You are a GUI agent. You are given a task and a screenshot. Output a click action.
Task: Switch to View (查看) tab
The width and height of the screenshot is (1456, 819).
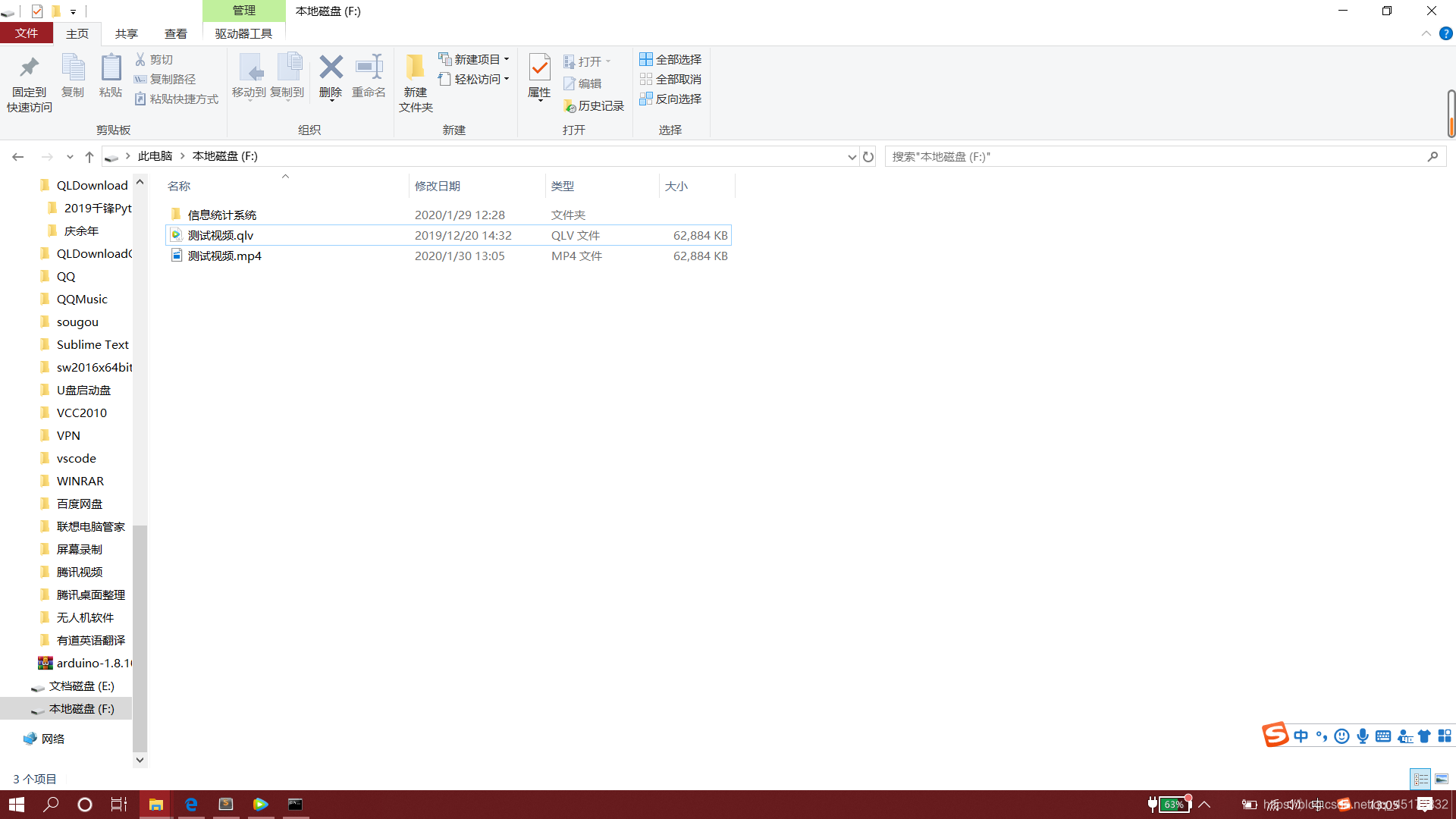(x=176, y=33)
